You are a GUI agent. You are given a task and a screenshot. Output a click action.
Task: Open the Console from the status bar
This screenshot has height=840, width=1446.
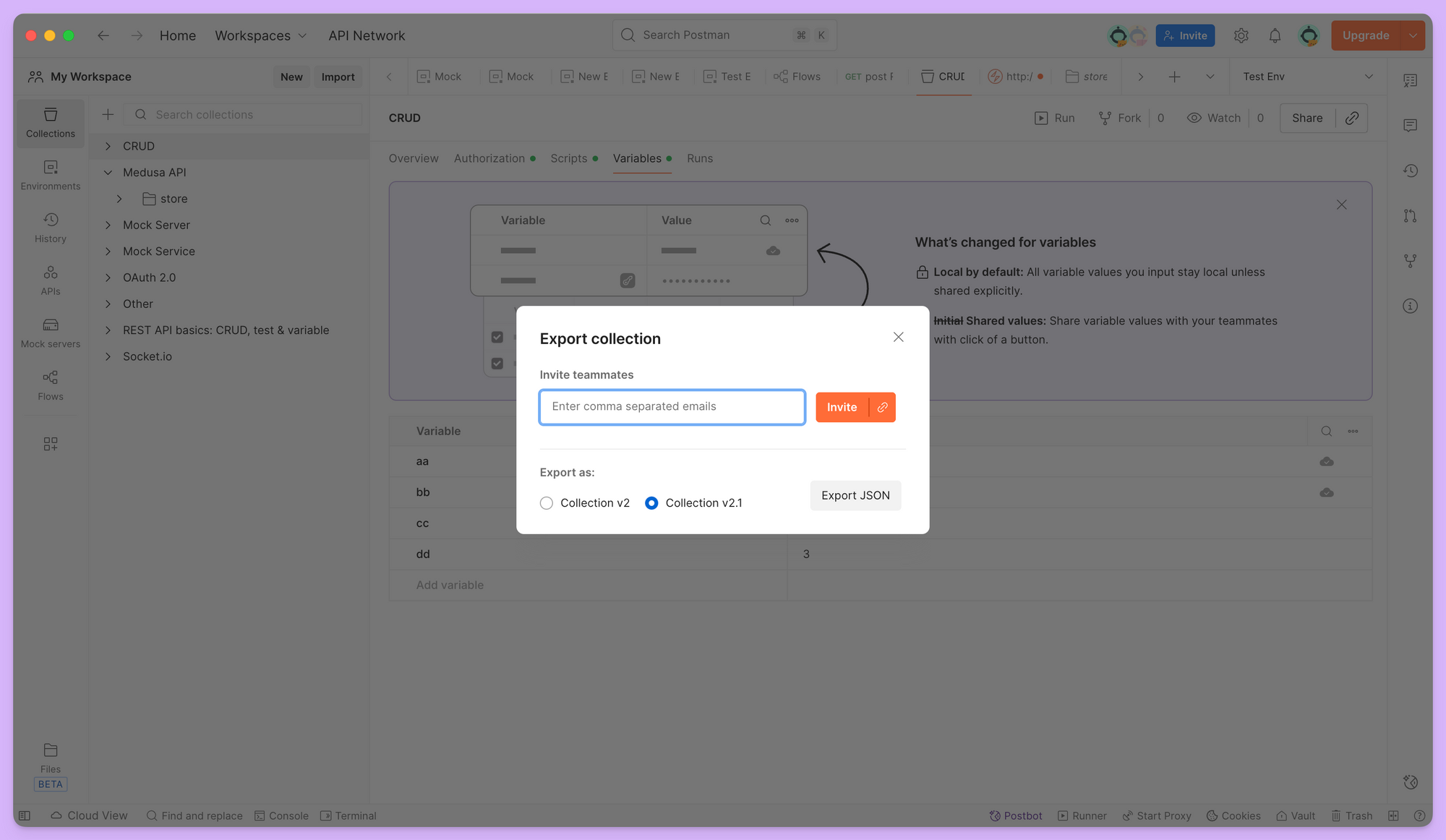[281, 815]
